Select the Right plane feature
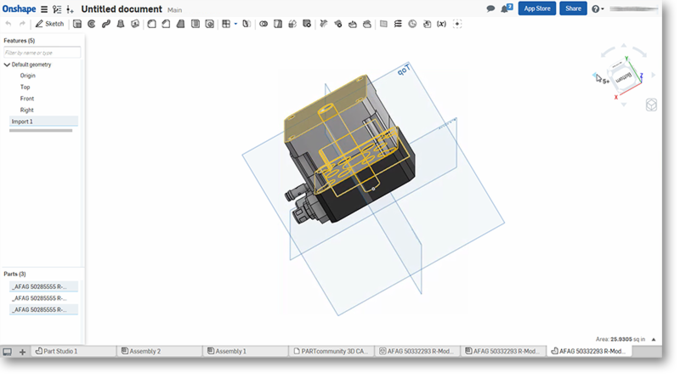The height and width of the screenshot is (379, 680). tap(26, 110)
